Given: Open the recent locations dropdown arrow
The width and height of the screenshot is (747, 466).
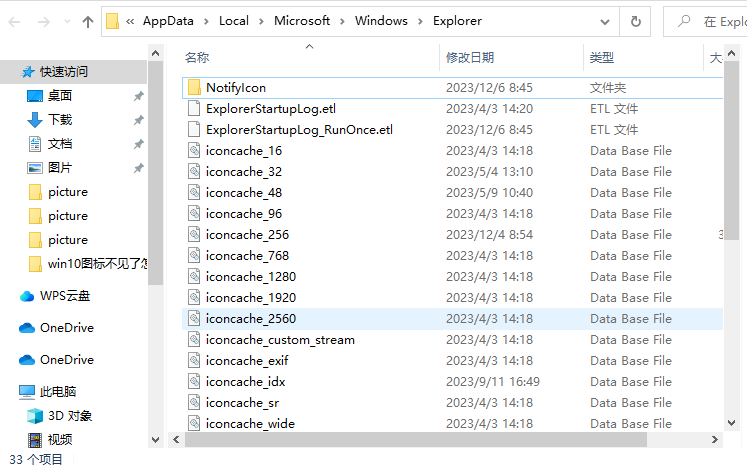Looking at the screenshot, I should pos(66,21).
